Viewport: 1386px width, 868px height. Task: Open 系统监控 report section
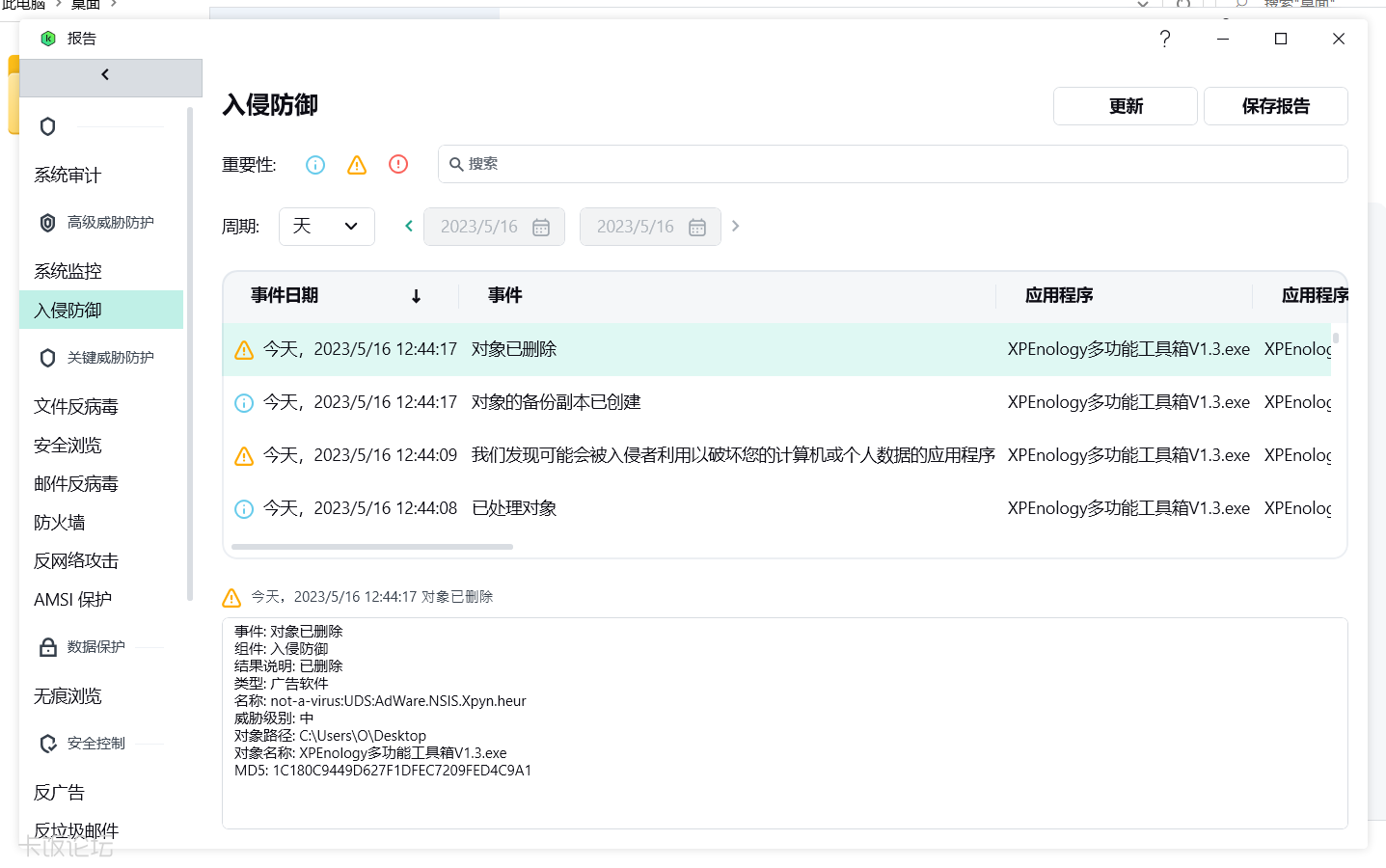[x=68, y=272]
